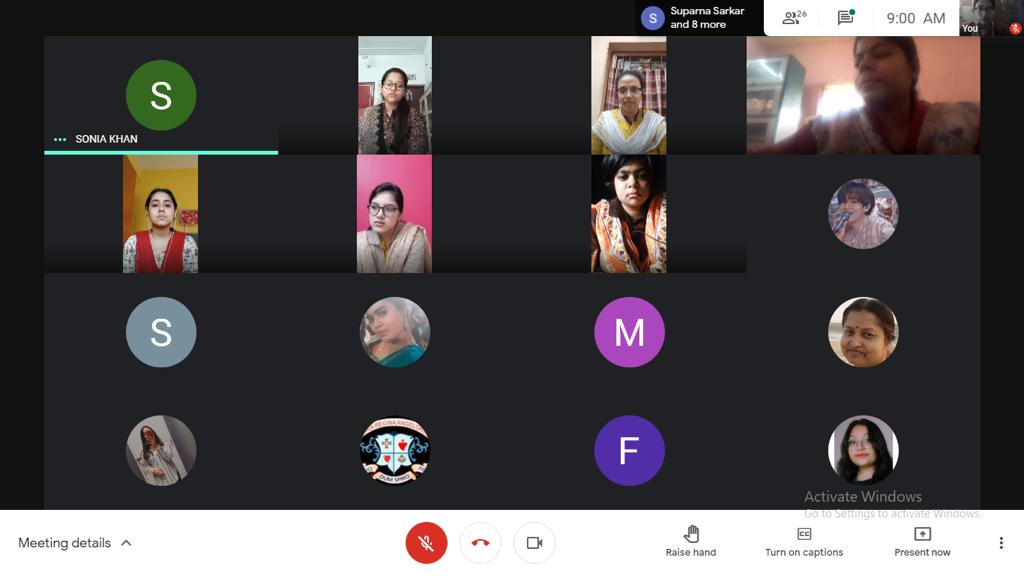This screenshot has width=1024, height=576.
Task: Open the three-dot more options menu
Action: 1000,543
